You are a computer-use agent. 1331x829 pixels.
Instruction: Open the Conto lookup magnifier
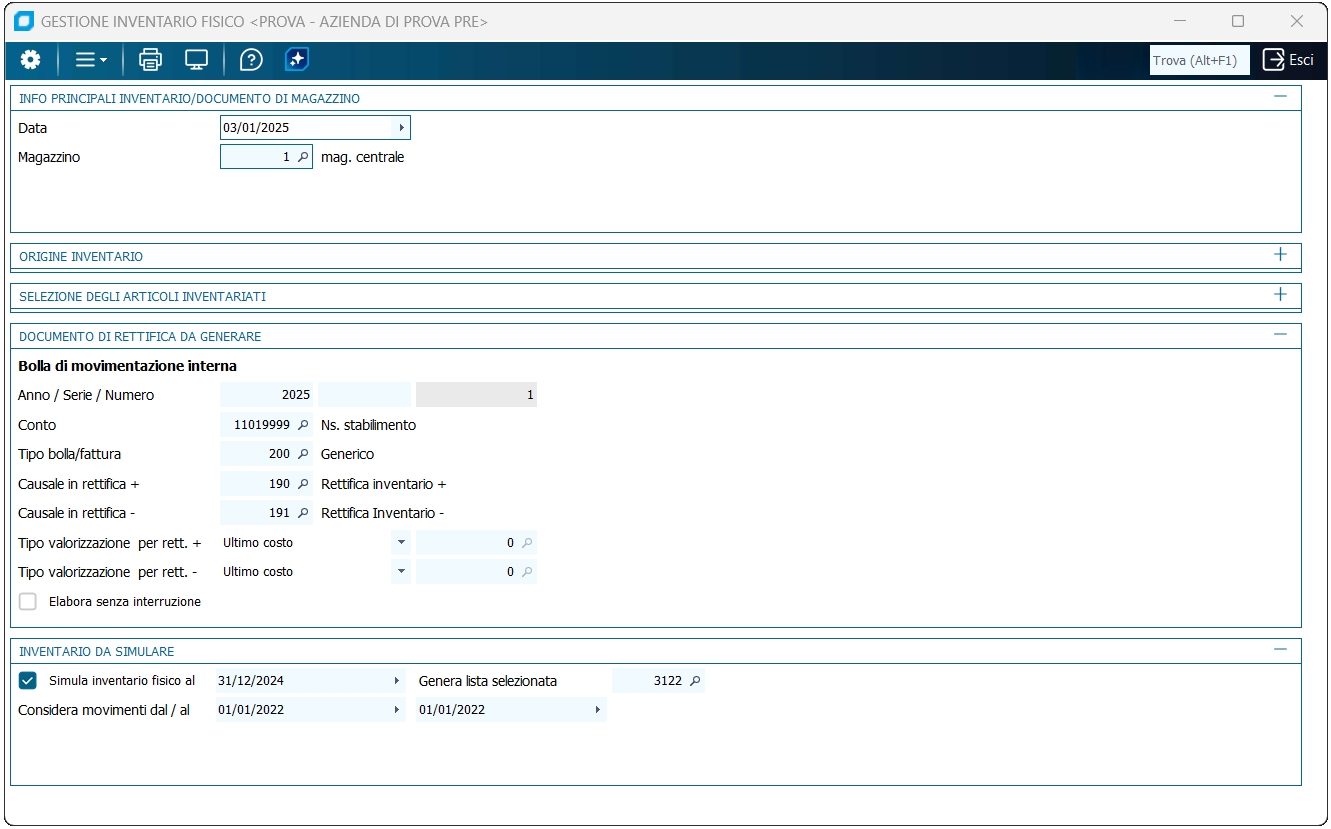point(303,425)
